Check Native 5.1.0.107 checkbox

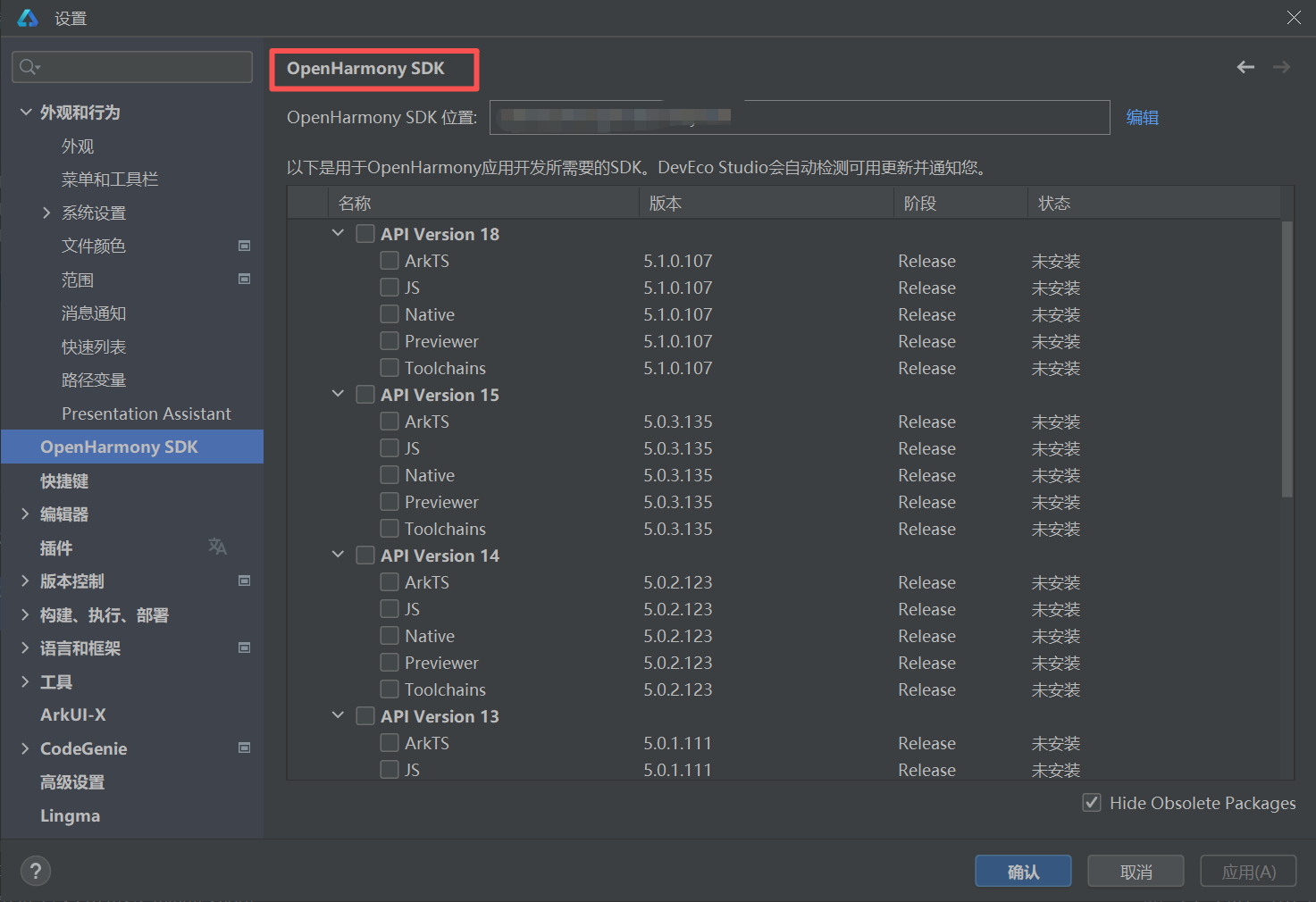click(390, 314)
